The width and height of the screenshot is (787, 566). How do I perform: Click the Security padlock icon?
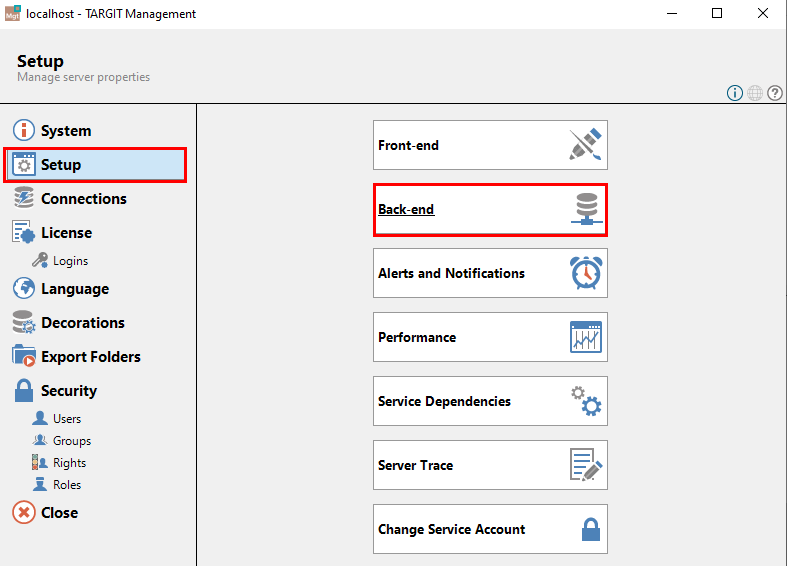pos(24,390)
